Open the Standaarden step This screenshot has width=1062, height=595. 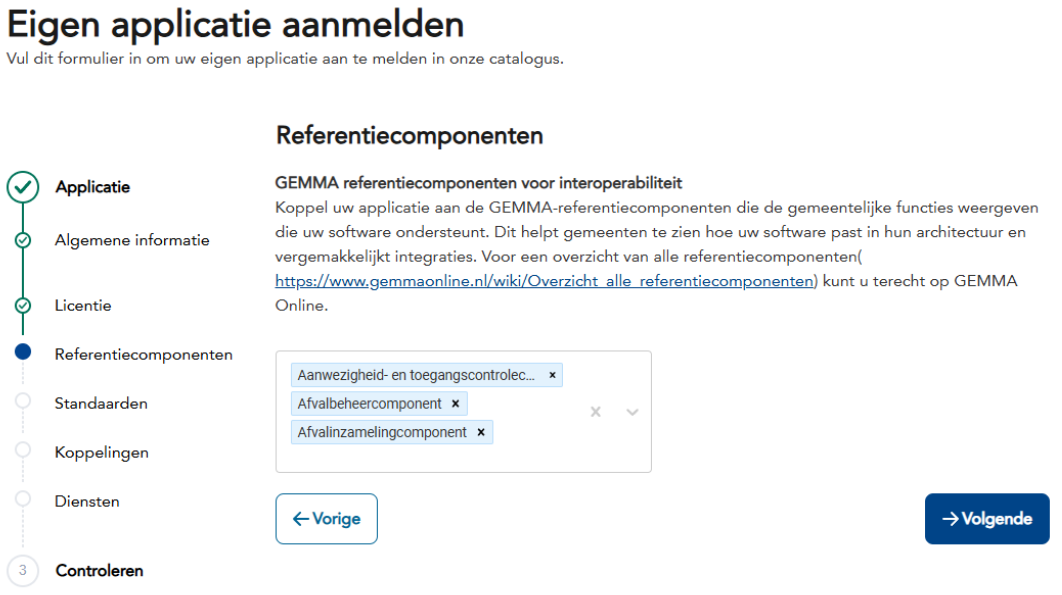[x=101, y=403]
